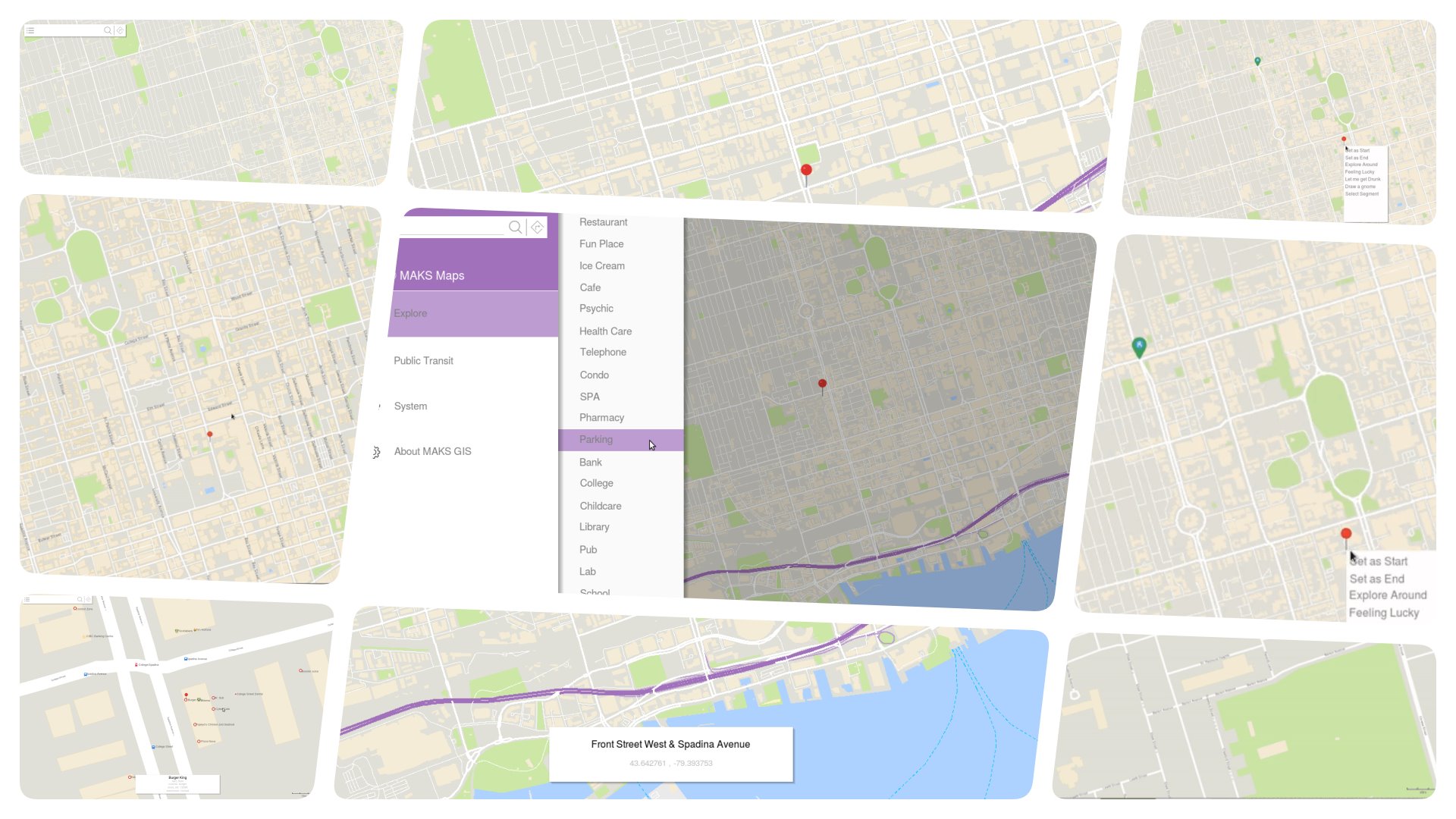1456x819 pixels.
Task: Click the search magnifier icon in MAKS Maps
Action: 515,227
